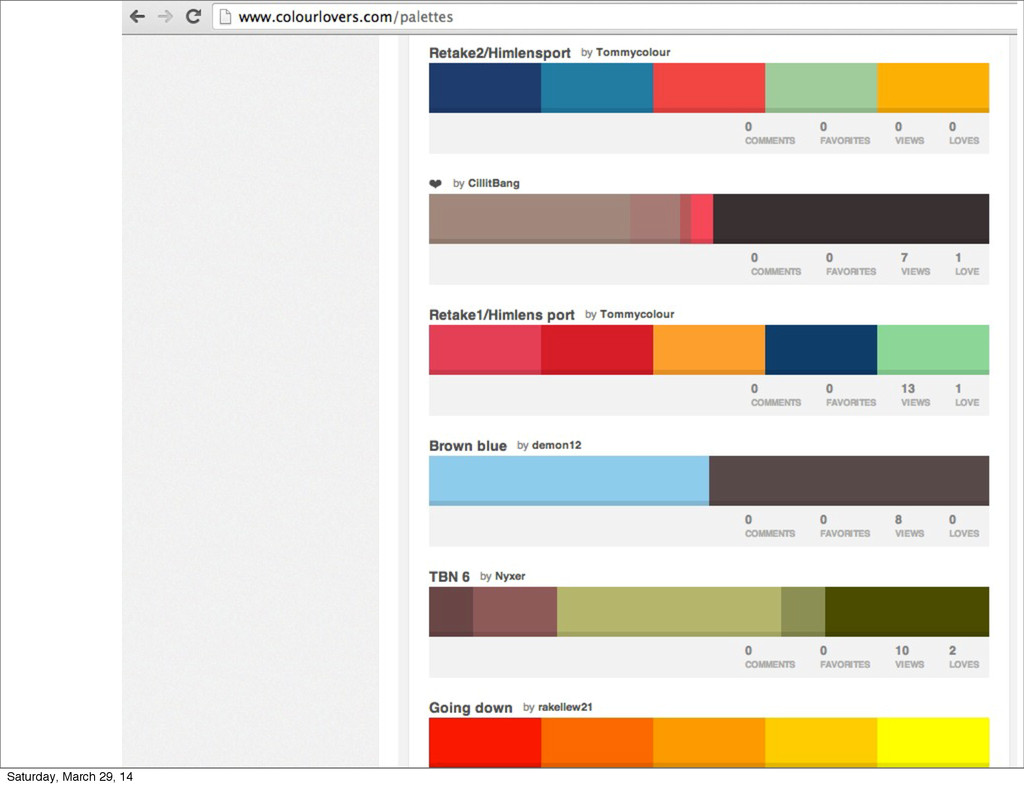Select navy blue swatch in Retake2/Himlensport
Screen dimensions: 1024x788
click(x=485, y=88)
